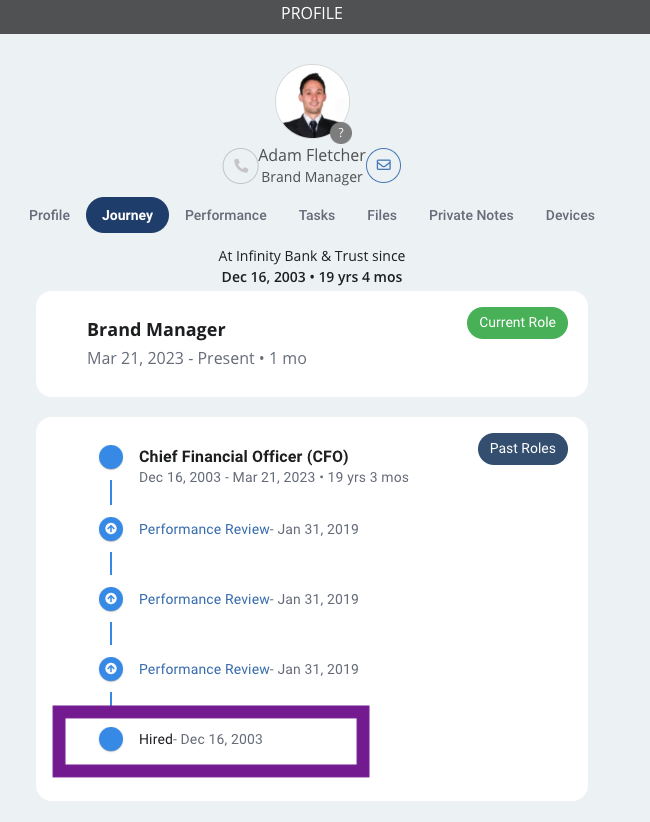Click the third Performance Review arrow icon

click(111, 669)
